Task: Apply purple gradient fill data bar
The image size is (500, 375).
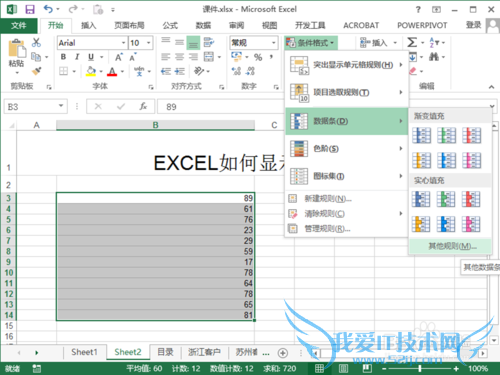Action: [472, 160]
